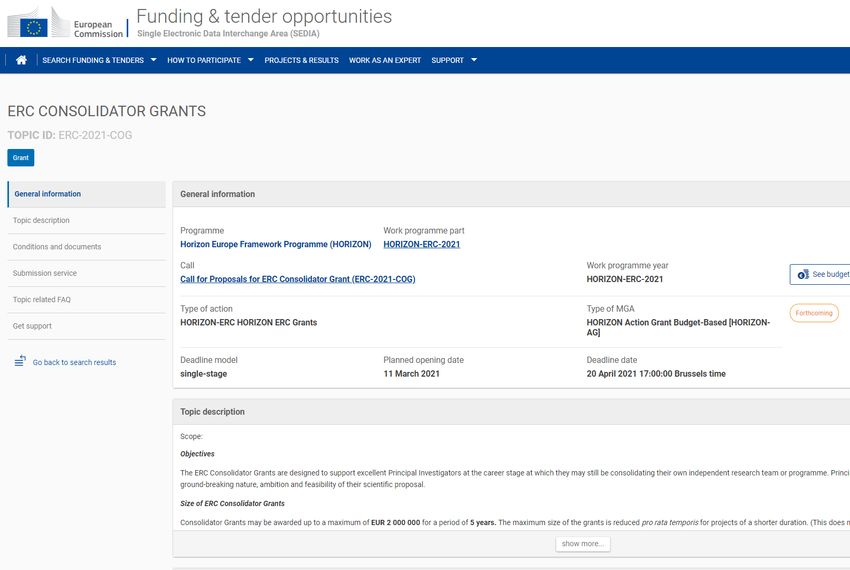The image size is (850, 570).
Task: Expand the How to Participate dropdown arrow
Action: (x=250, y=60)
